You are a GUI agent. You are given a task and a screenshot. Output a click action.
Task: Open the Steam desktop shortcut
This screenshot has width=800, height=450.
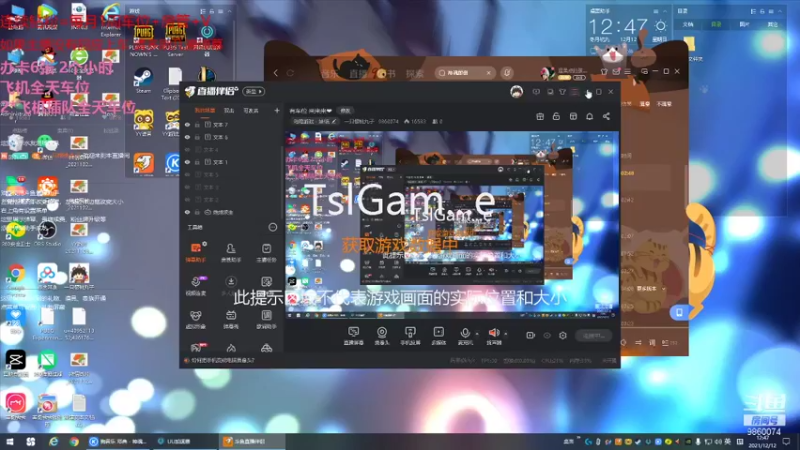coord(143,80)
